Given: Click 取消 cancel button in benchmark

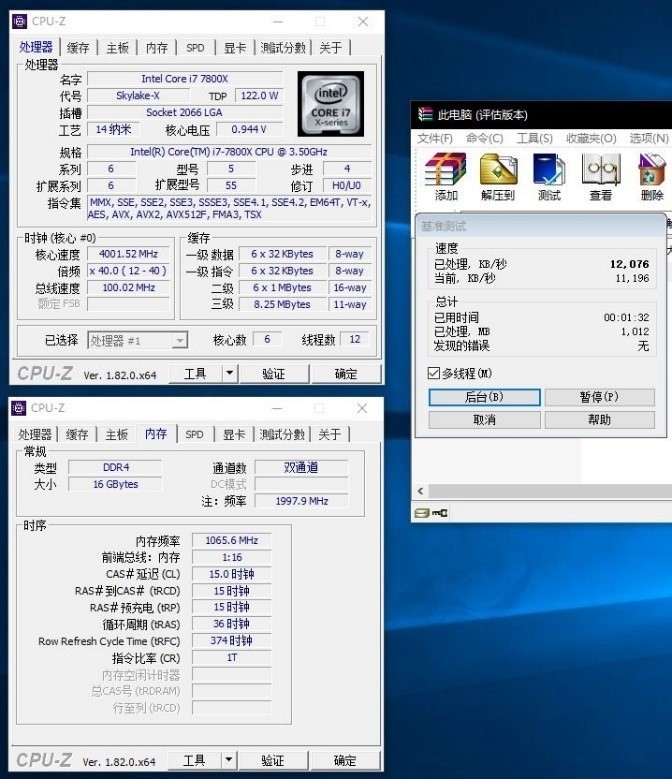Looking at the screenshot, I should pos(484,420).
